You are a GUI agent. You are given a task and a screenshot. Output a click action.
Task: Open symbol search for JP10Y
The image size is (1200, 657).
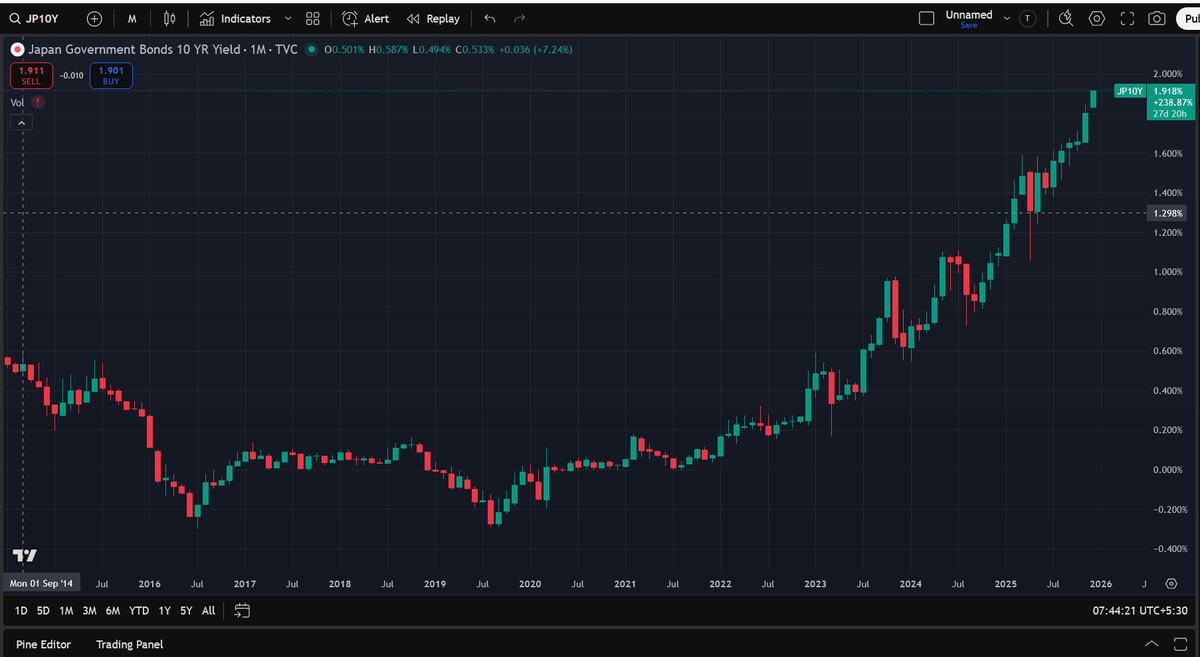click(36, 18)
